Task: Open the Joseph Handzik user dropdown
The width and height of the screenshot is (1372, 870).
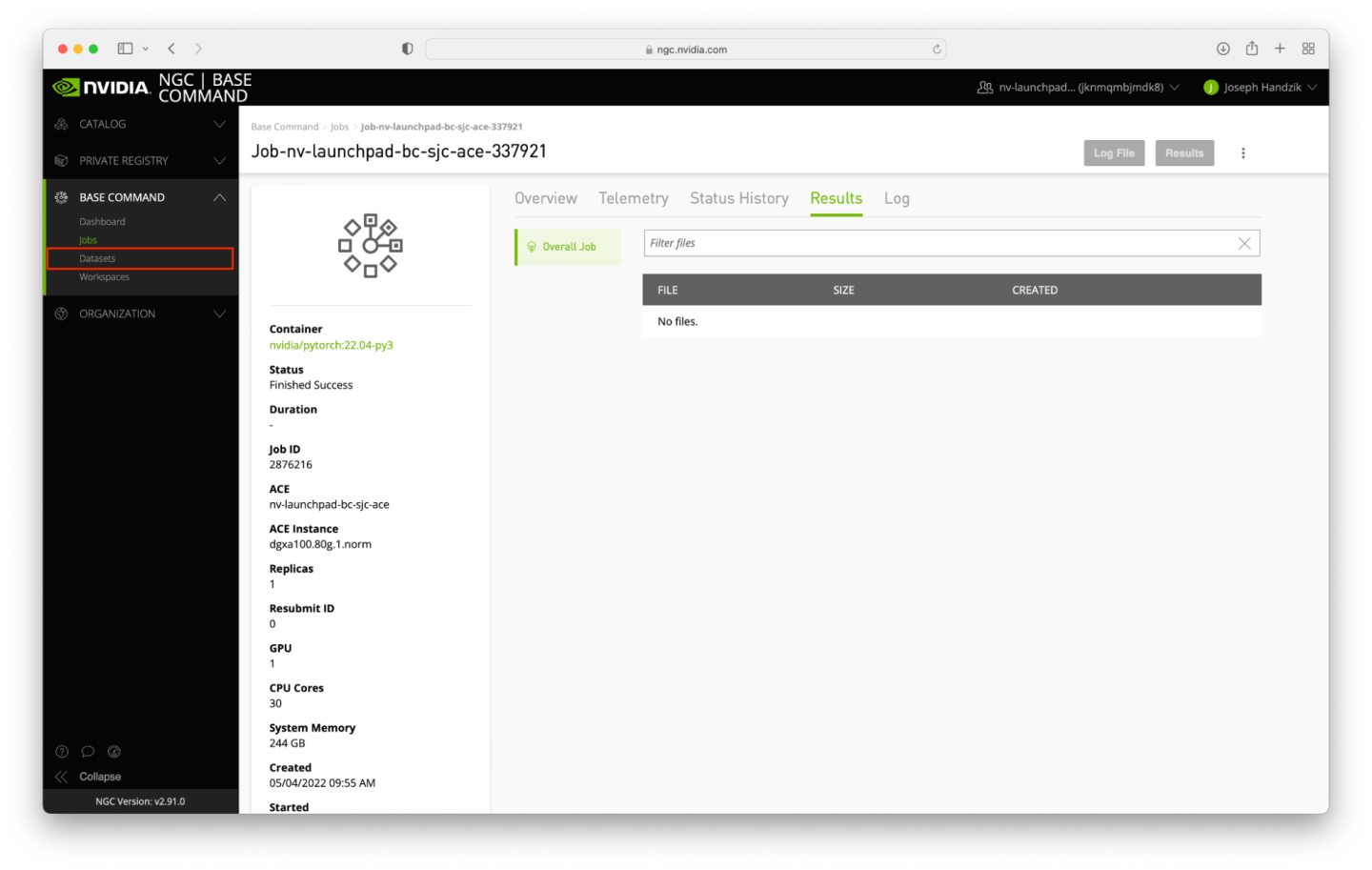Action: coord(1261,88)
